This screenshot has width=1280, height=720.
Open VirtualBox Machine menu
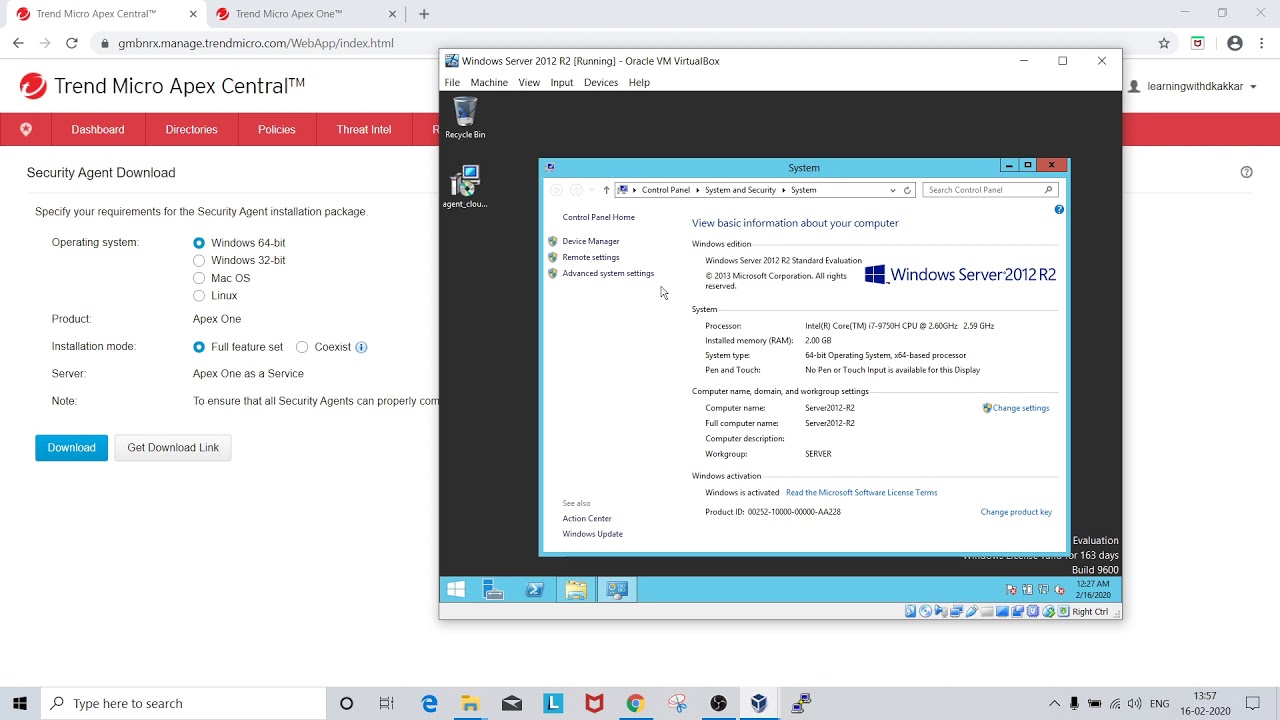pyautogui.click(x=489, y=82)
